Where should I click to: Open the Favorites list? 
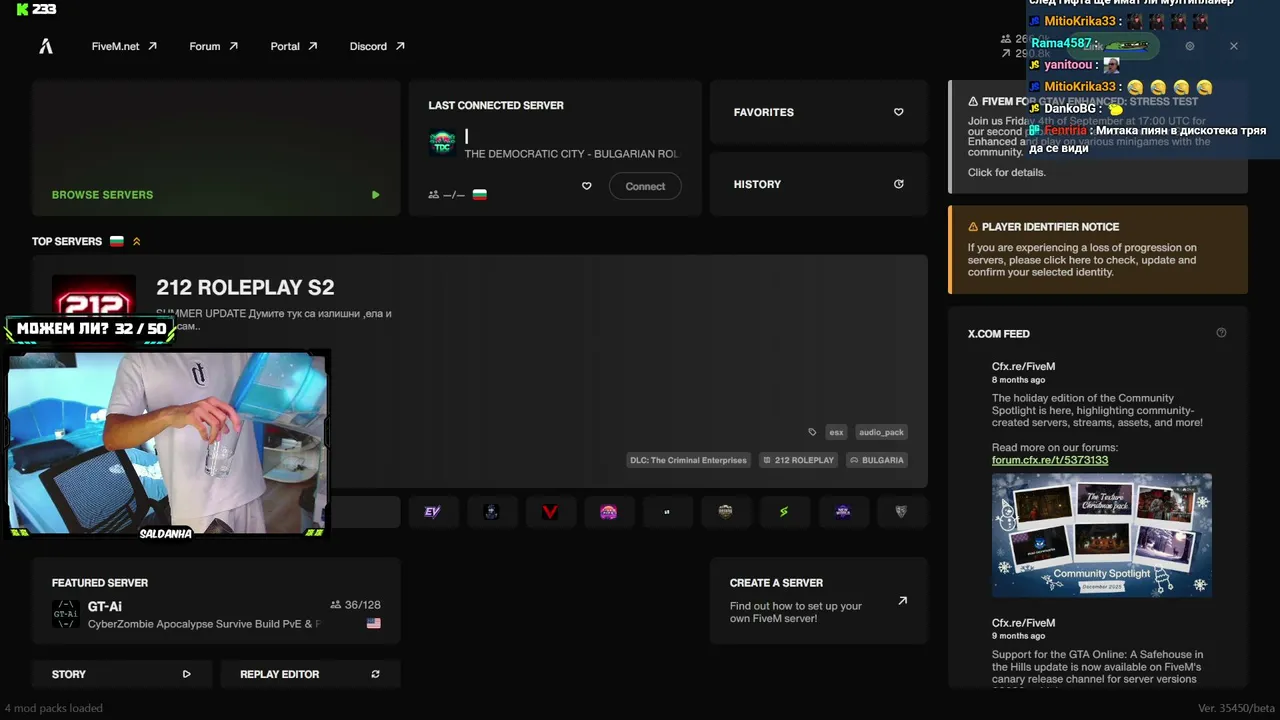tap(818, 112)
